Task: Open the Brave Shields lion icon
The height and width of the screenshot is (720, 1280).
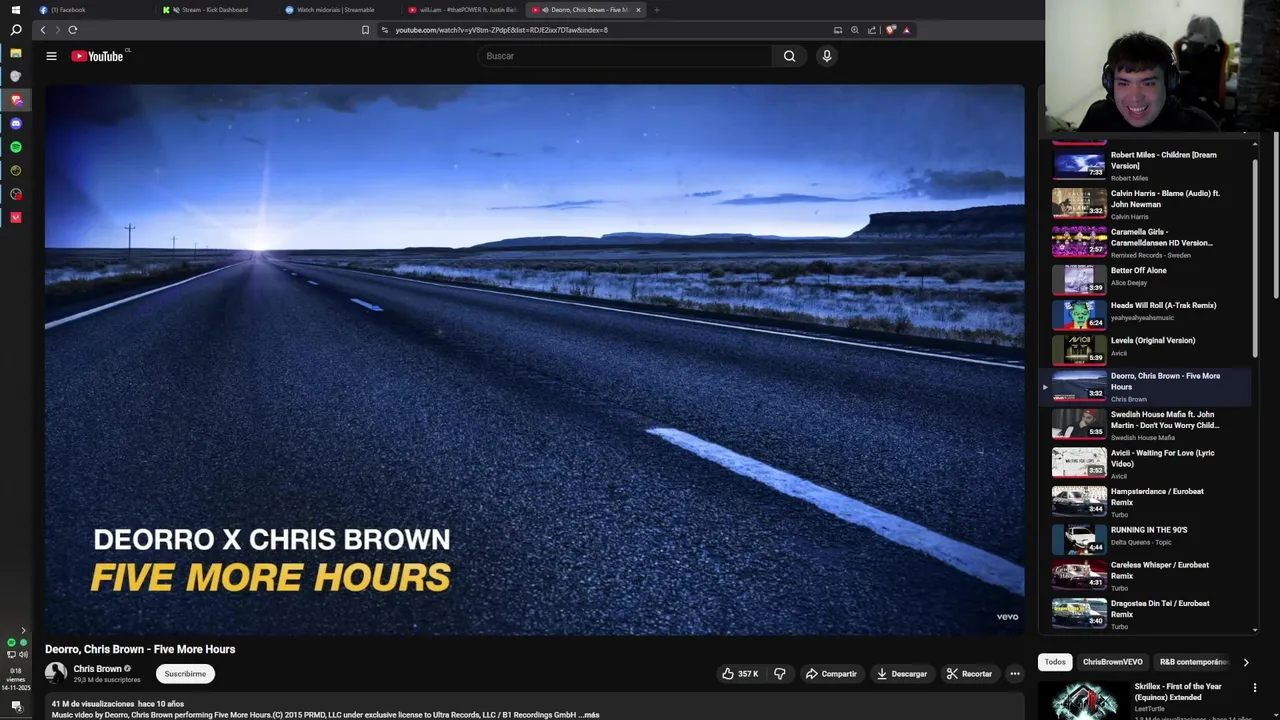Action: tap(890, 30)
